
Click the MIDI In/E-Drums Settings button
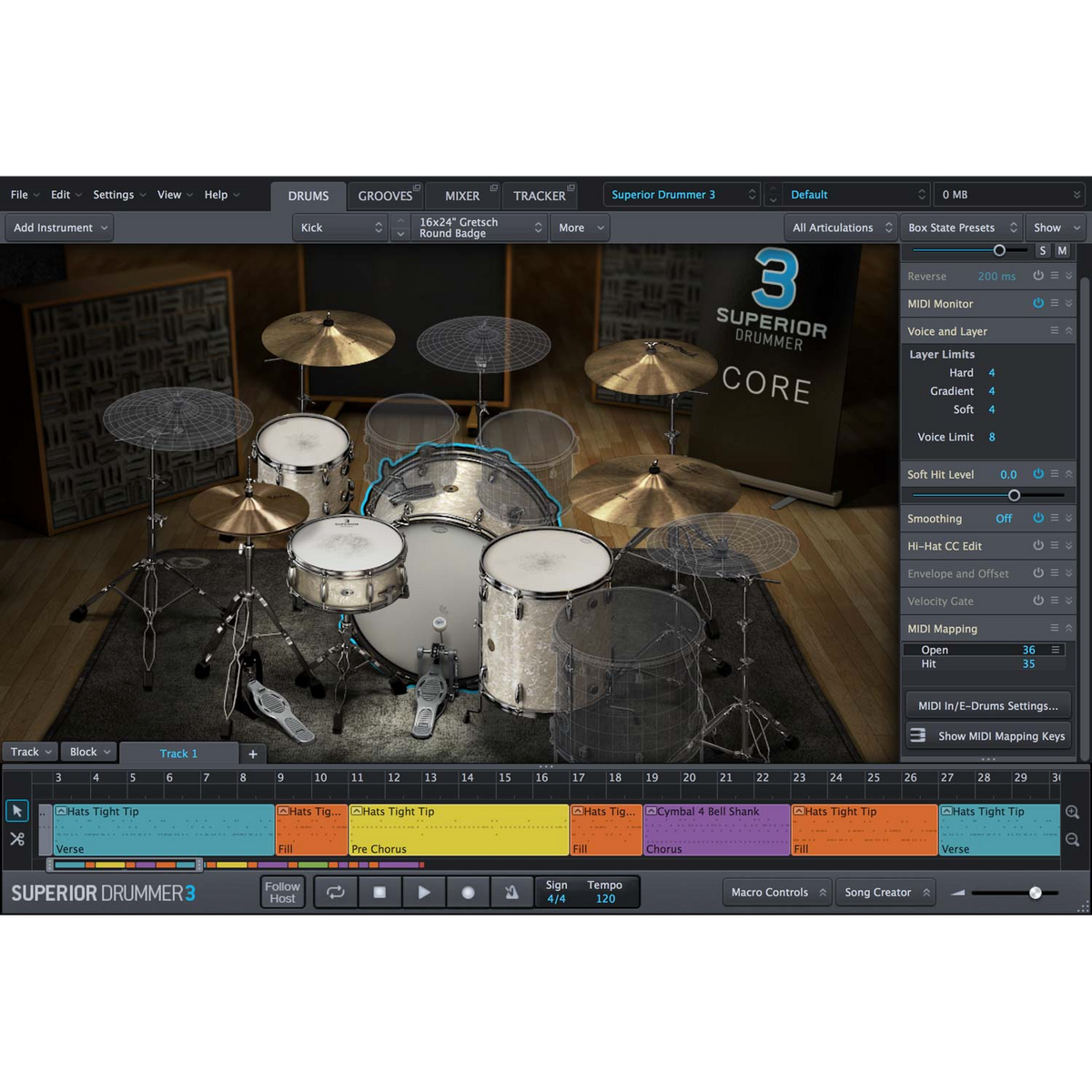point(987,704)
